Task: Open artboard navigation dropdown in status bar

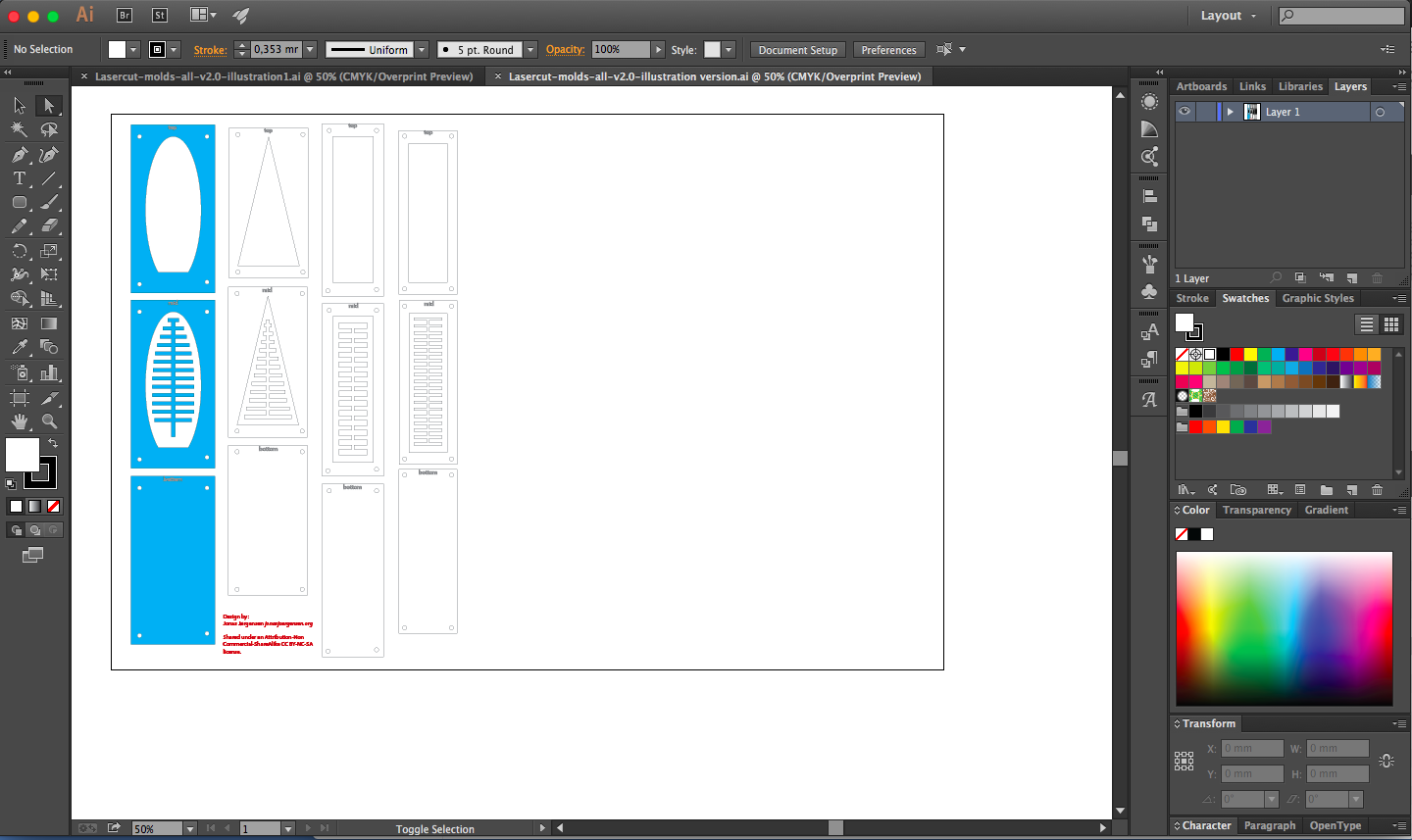Action: pyautogui.click(x=288, y=829)
